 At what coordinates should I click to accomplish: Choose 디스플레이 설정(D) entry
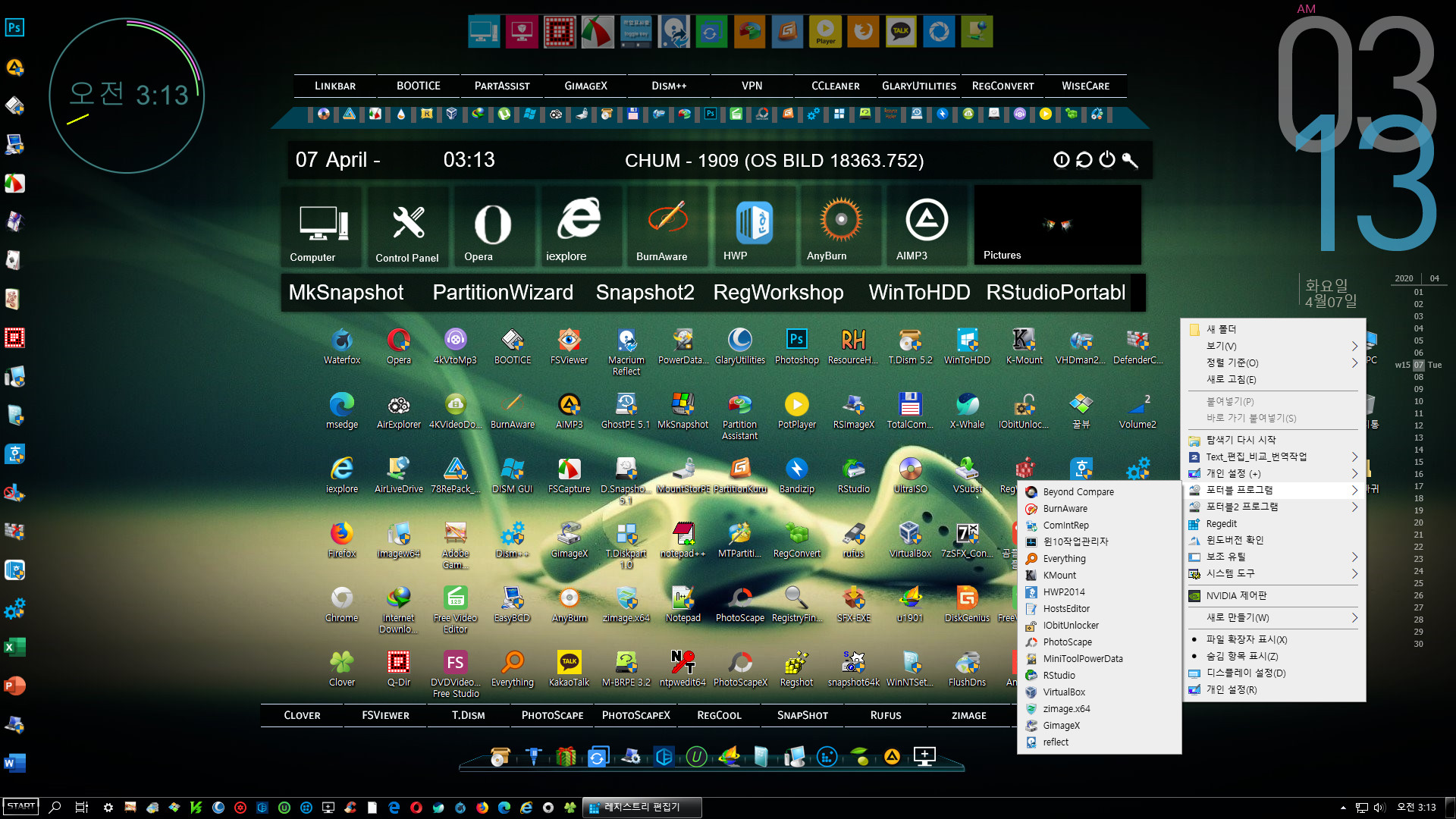pos(1275,673)
